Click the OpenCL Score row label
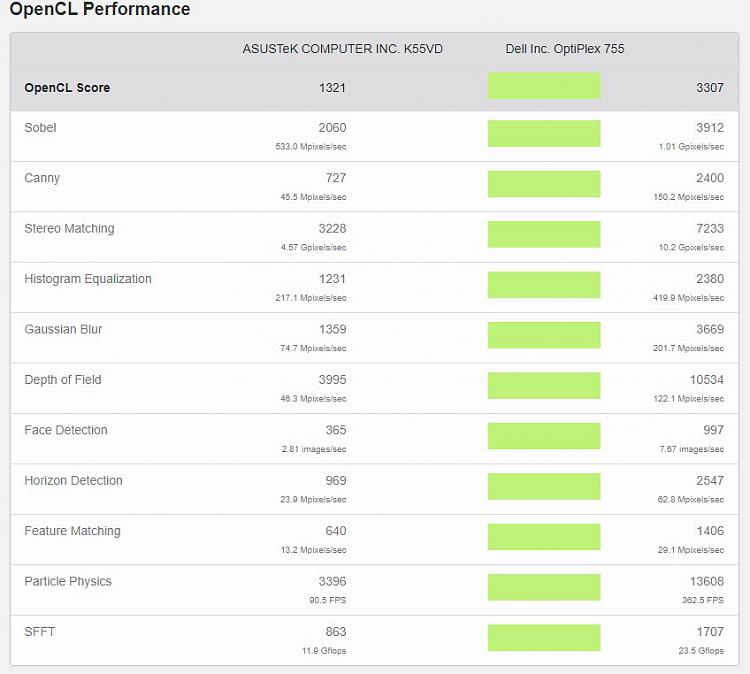This screenshot has height=674, width=750. coord(67,88)
